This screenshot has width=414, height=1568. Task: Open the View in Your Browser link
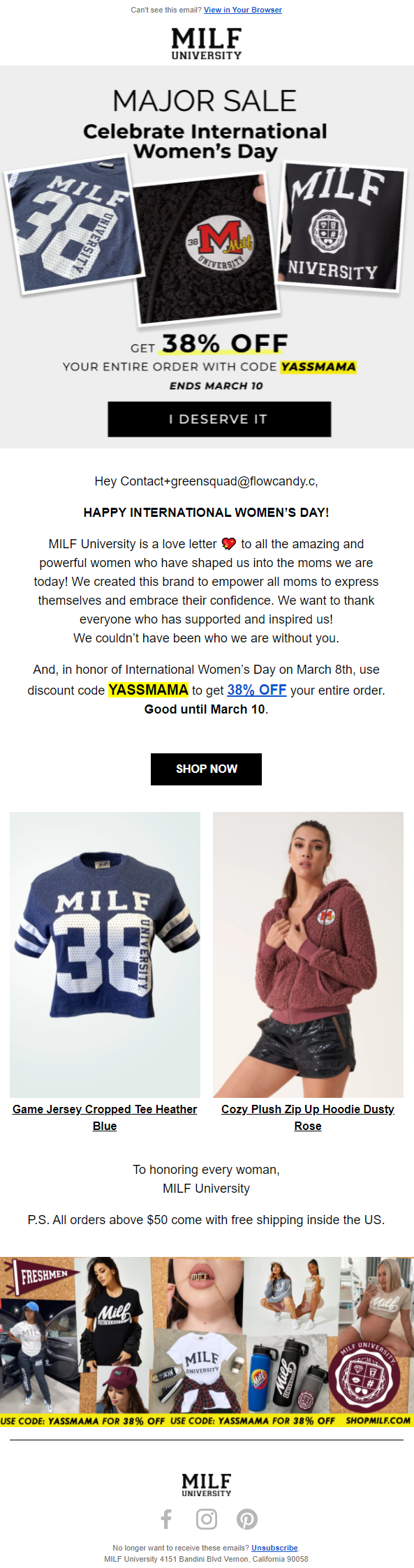242,10
